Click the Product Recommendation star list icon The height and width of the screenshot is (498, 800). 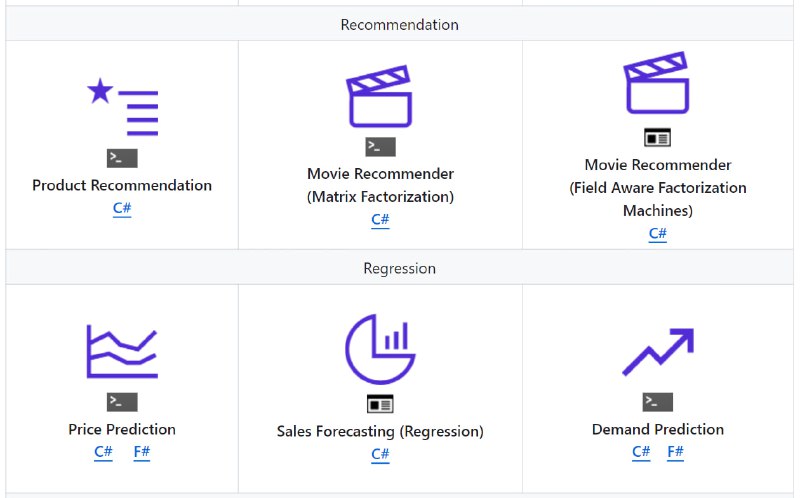tap(122, 107)
